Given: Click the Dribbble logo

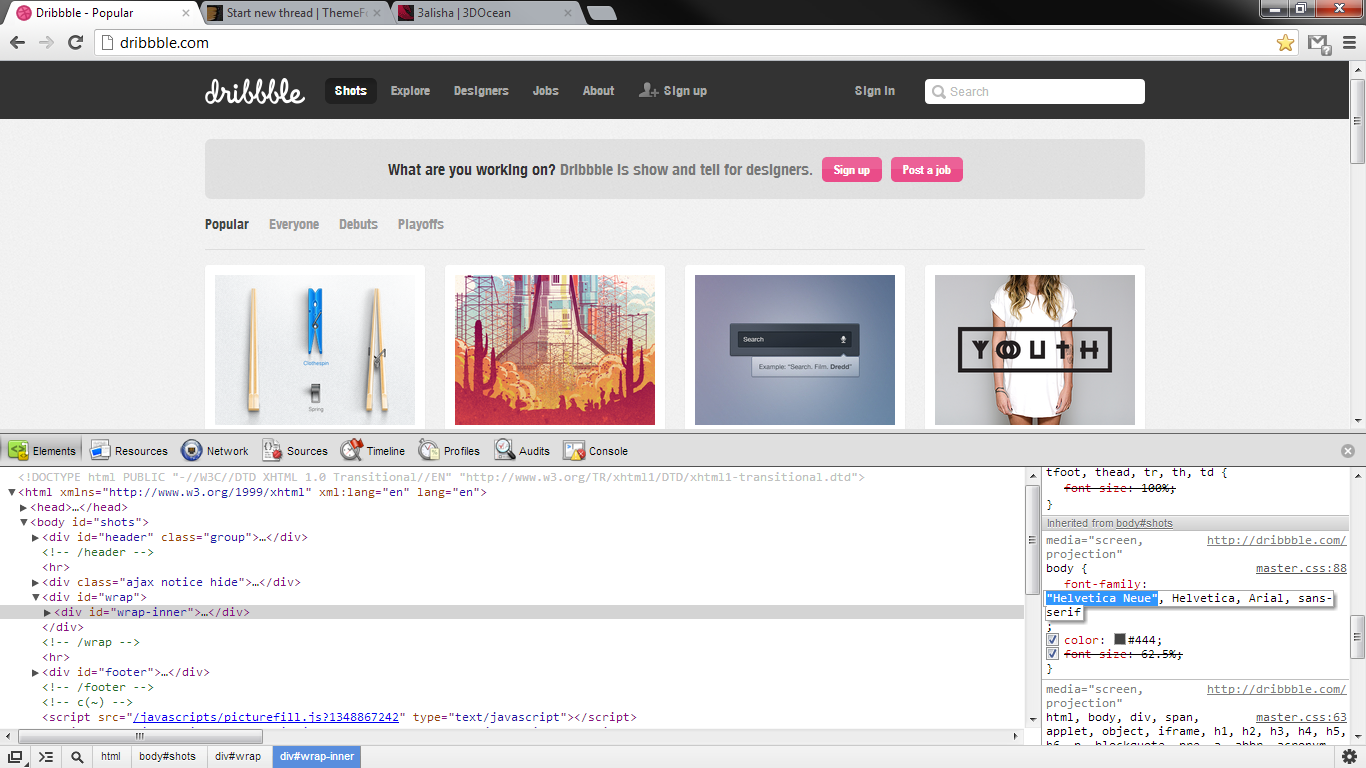Looking at the screenshot, I should (255, 91).
